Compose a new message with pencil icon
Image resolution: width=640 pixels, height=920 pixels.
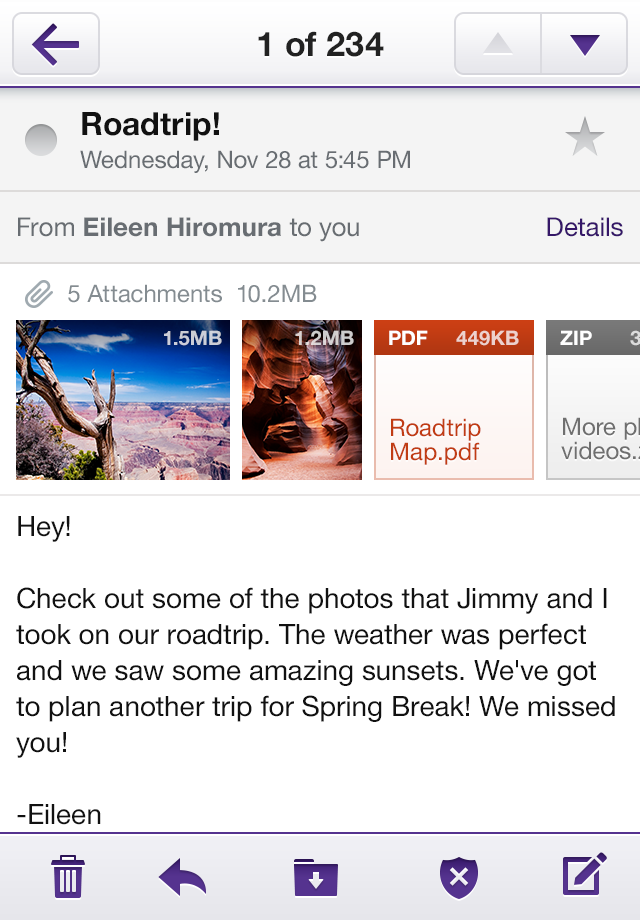[x=584, y=874]
